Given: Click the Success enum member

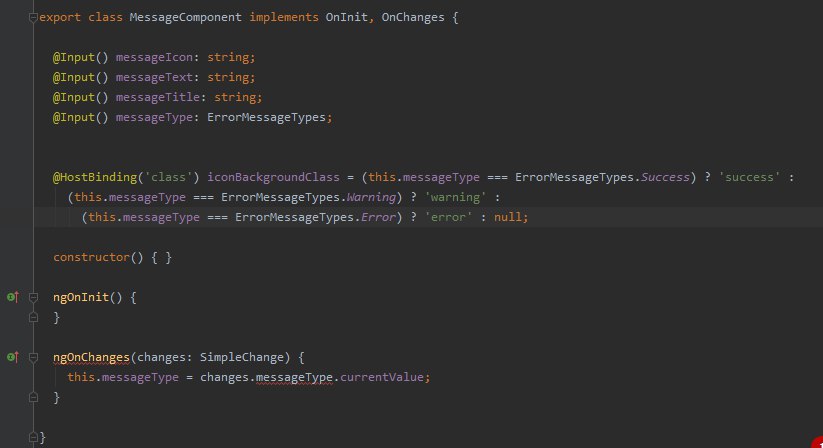Looking at the screenshot, I should click(x=664, y=177).
